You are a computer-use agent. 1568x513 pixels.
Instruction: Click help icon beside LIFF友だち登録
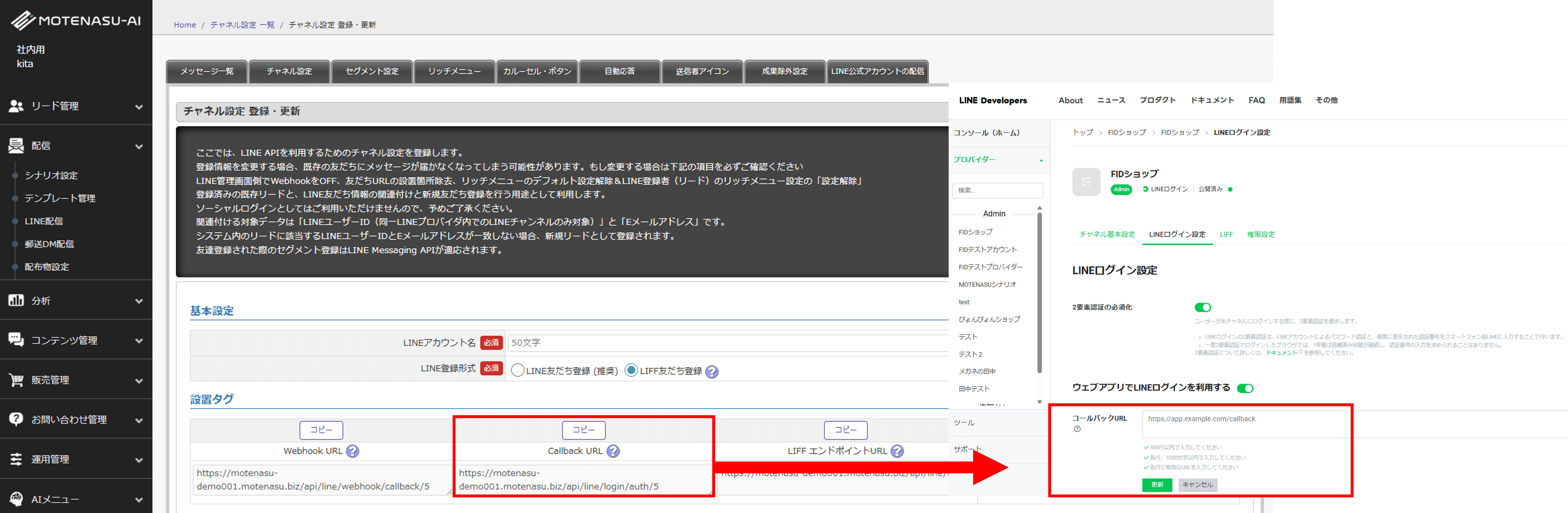712,371
